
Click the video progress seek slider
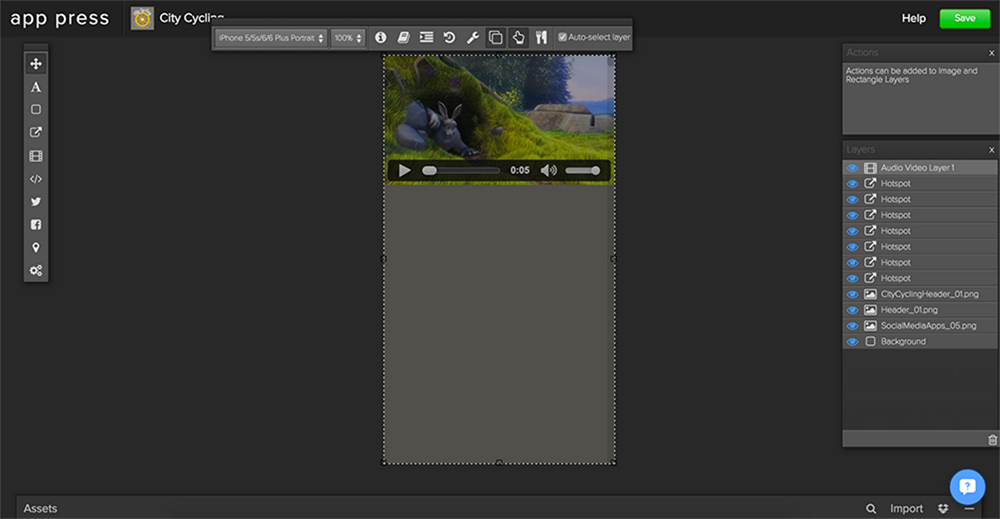click(461, 170)
